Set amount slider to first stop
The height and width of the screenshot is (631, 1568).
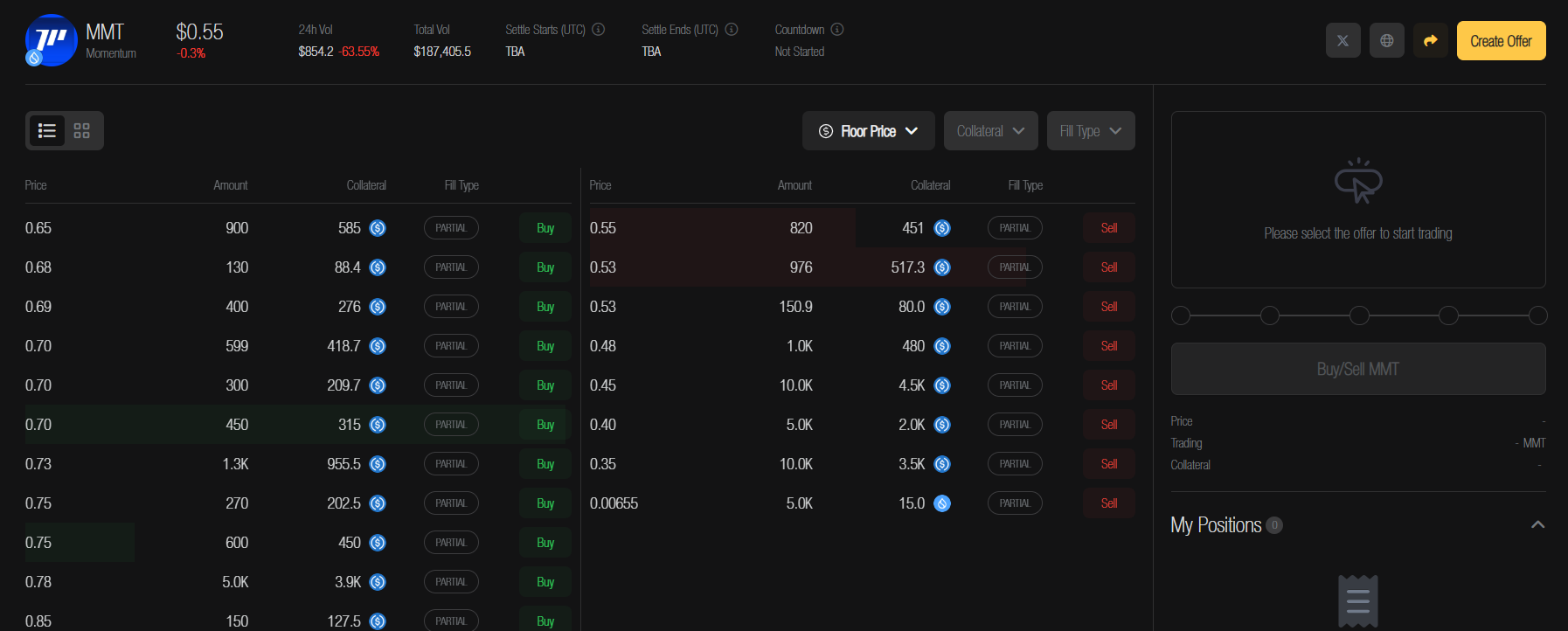pos(1181,315)
